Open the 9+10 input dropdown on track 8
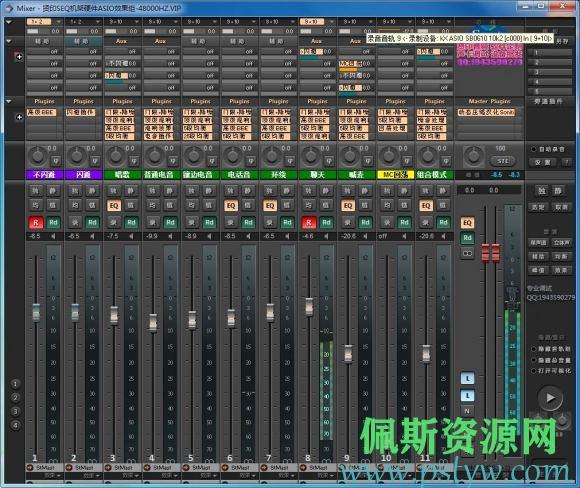Screen dimensions: 580x488 coord(317,22)
